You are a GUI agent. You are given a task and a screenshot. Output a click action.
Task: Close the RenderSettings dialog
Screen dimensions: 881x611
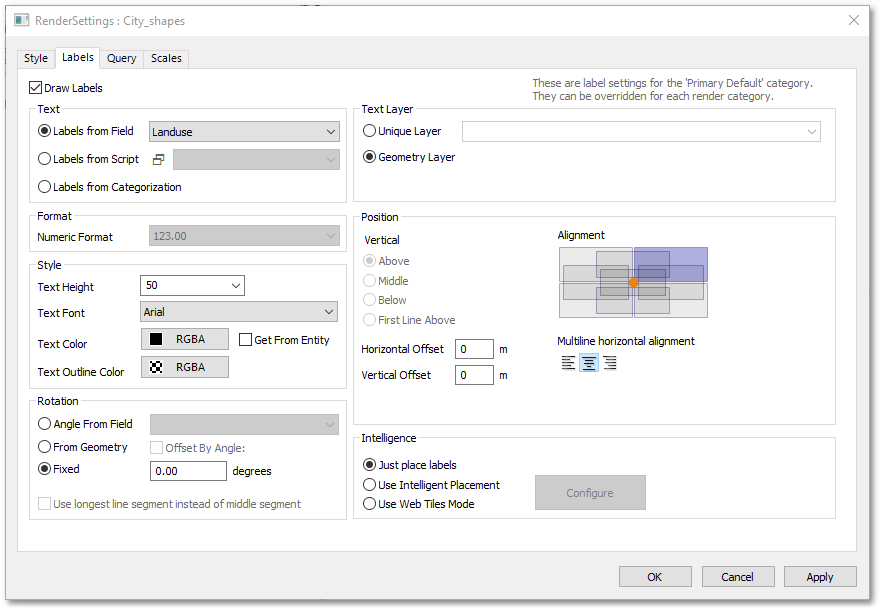[x=853, y=20]
